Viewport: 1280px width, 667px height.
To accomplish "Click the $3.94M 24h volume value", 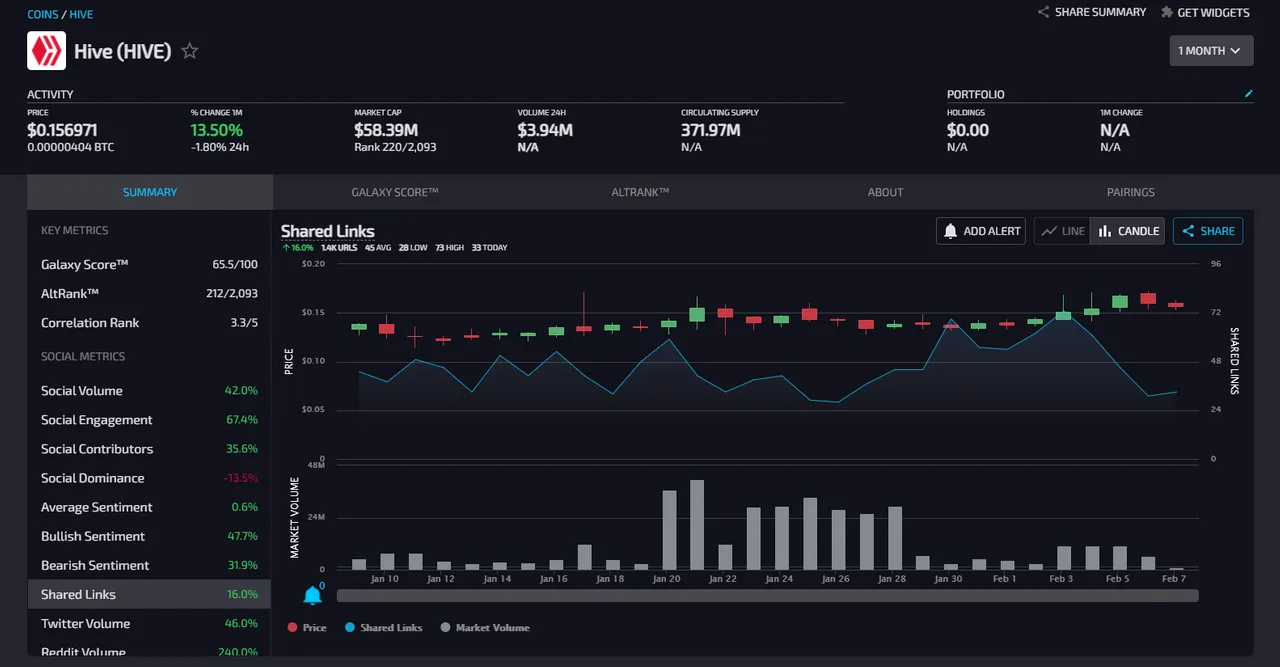I will [x=545, y=130].
